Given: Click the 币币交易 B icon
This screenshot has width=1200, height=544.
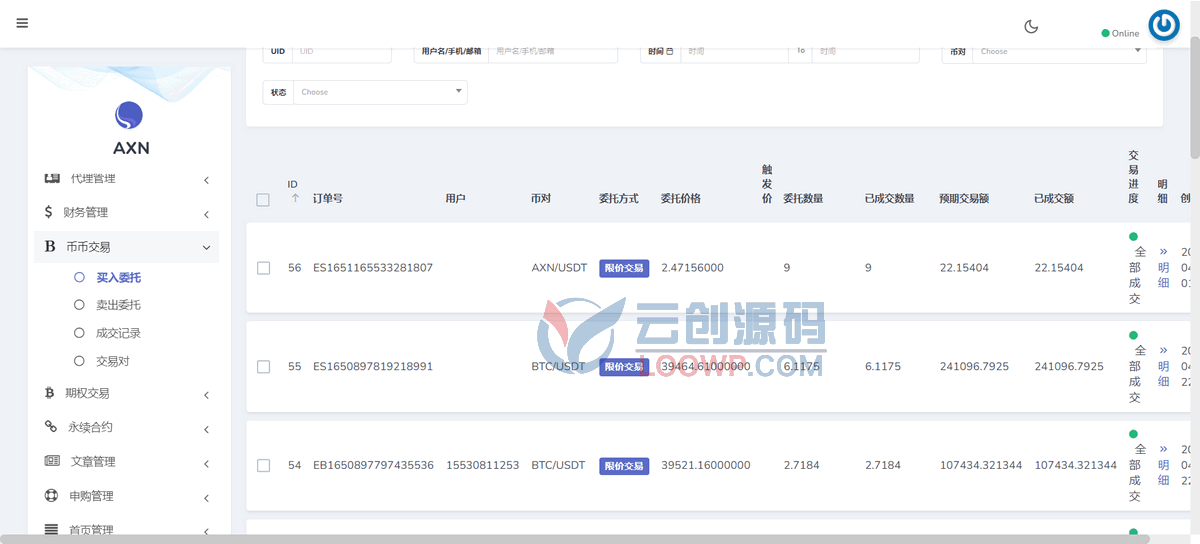Looking at the screenshot, I should tap(50, 246).
